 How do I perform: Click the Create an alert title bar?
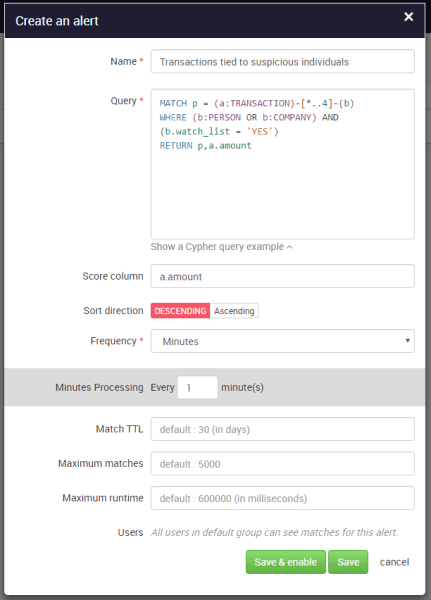(x=214, y=21)
